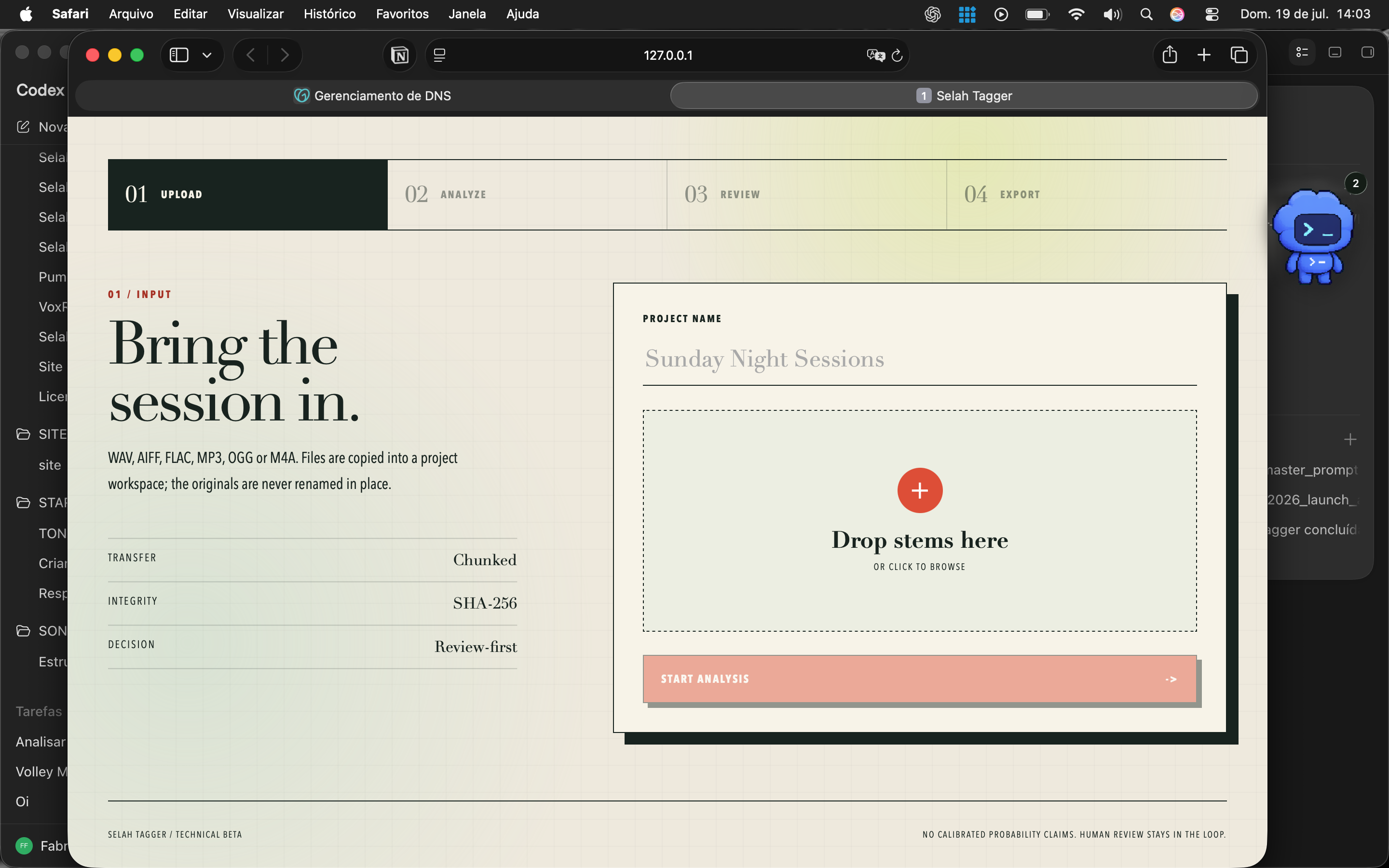Viewport: 1389px width, 868px height.
Task: Open the battery status icon
Action: [1037, 14]
